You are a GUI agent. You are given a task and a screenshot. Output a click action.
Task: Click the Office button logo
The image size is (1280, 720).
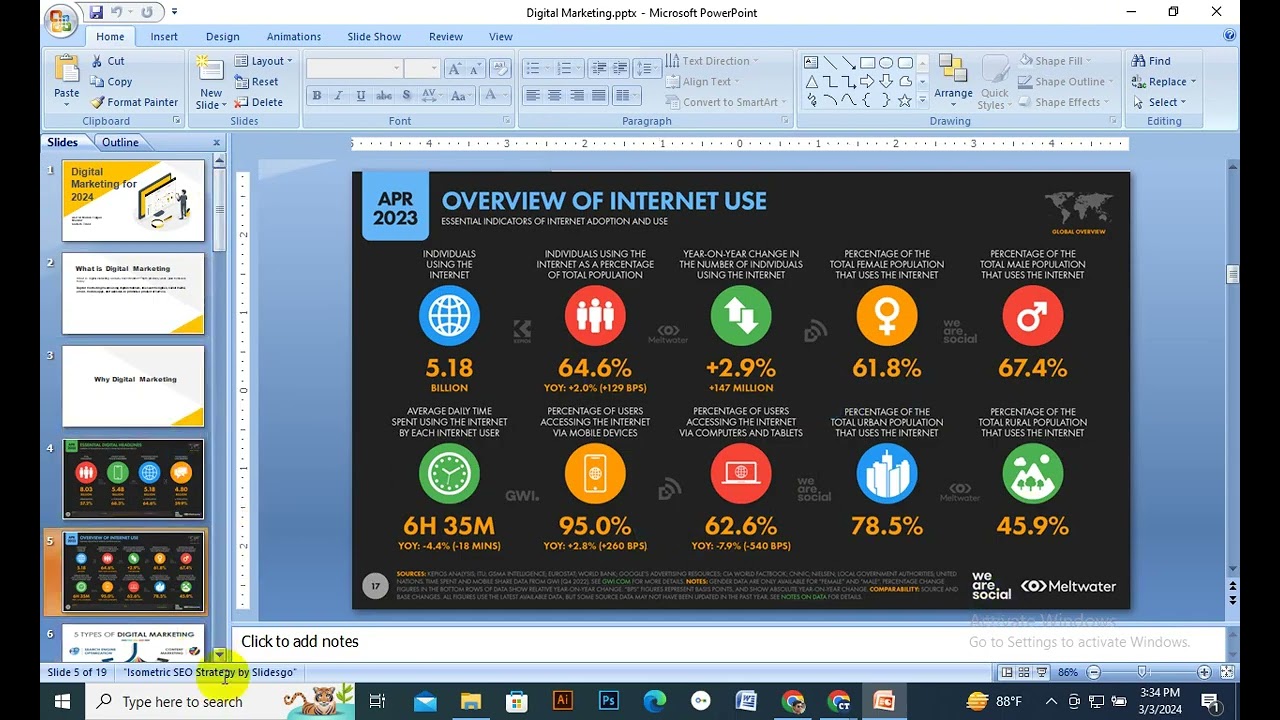point(60,19)
